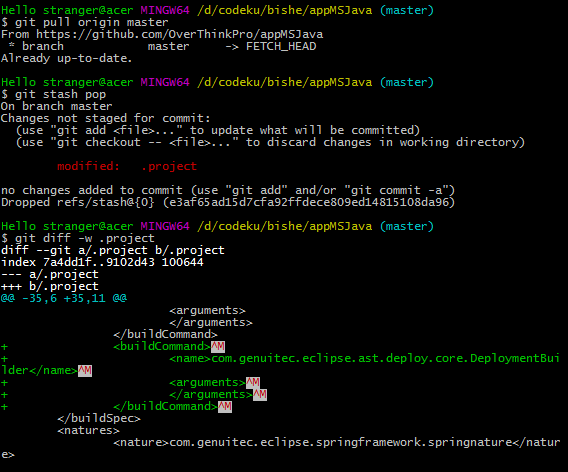This screenshot has height=472, width=568.
Task: Click the red 'modified: .project' entry
Action: [127, 166]
